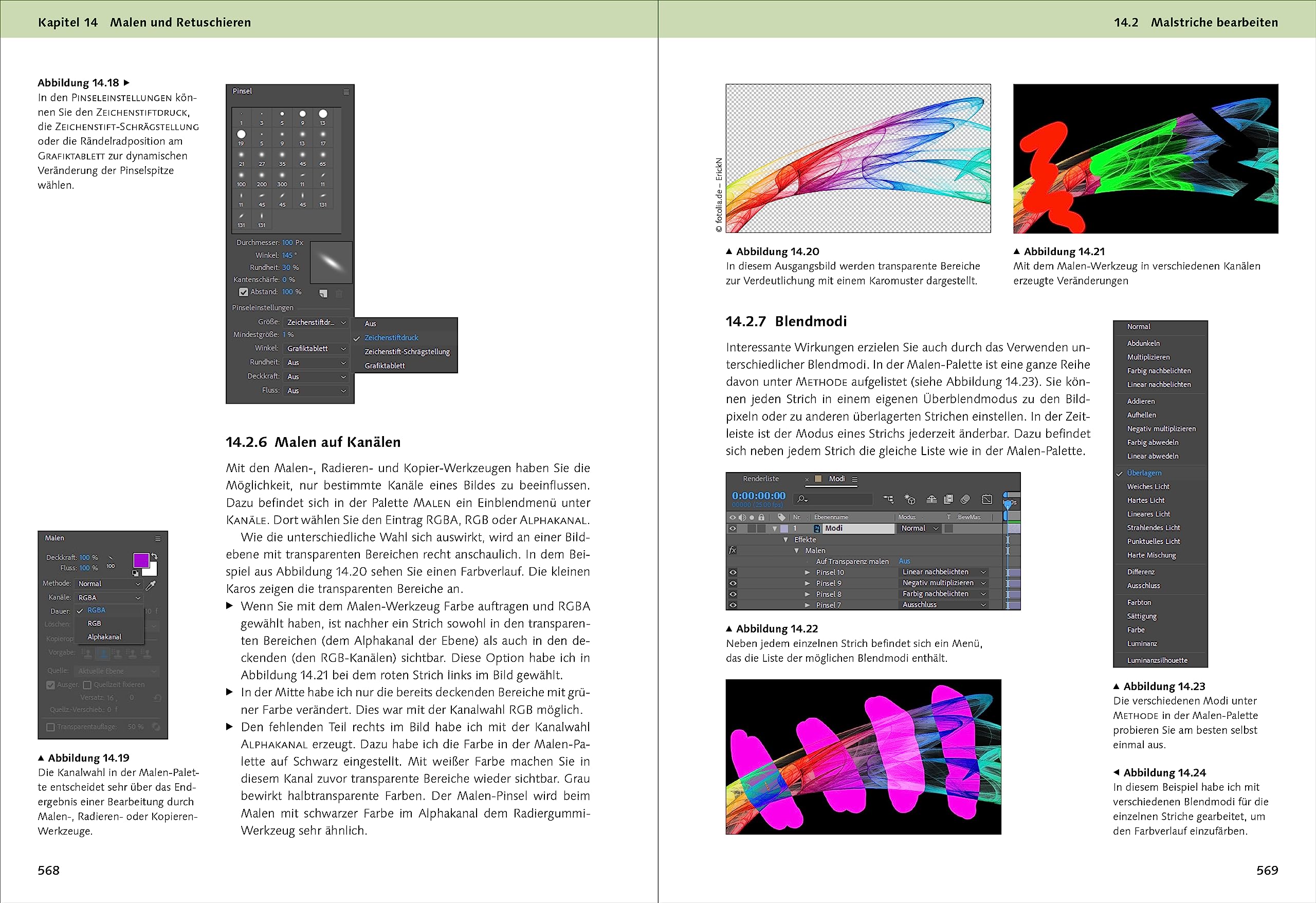Click the save brush preset icon in the Pinsel panel
This screenshot has height=903, width=1316.
(323, 294)
